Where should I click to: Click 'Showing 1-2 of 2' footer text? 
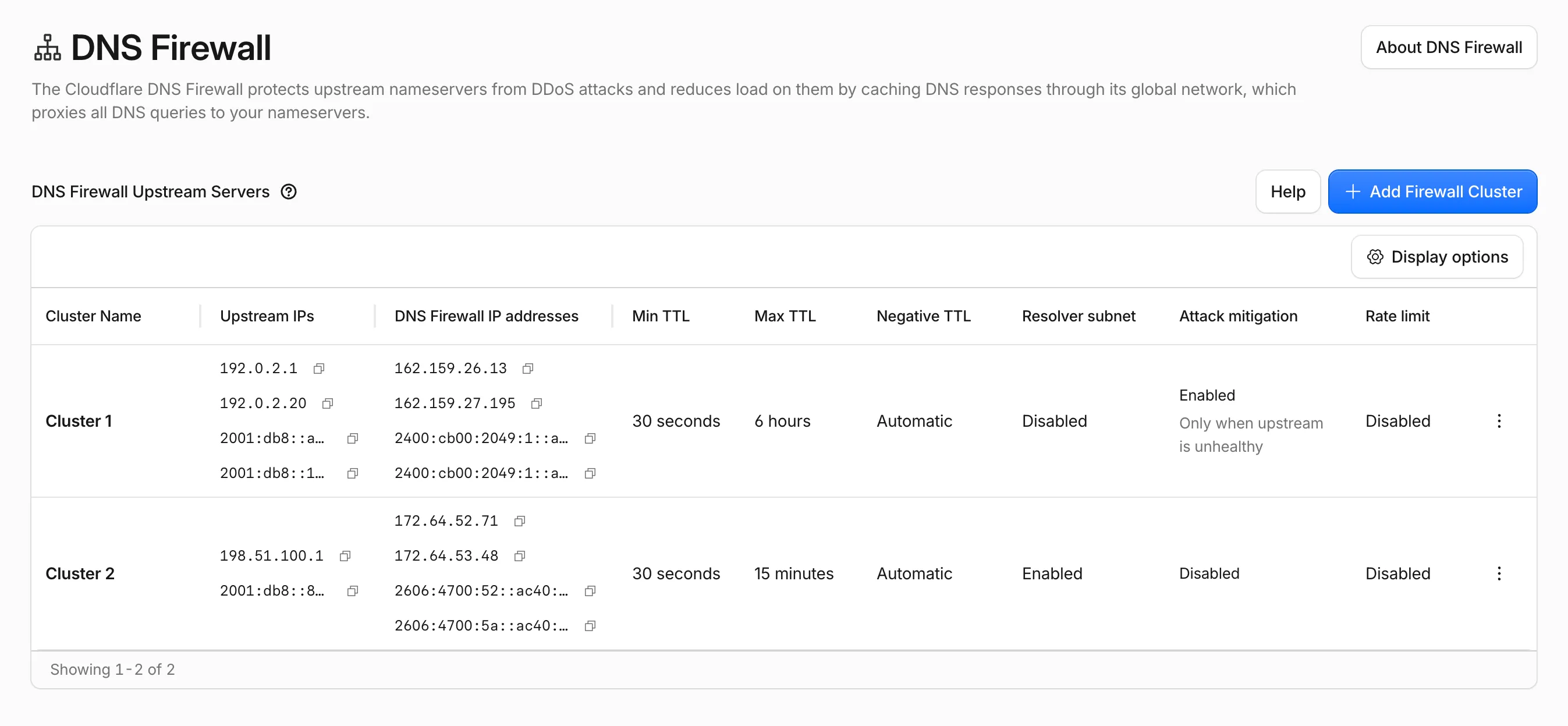coord(112,670)
